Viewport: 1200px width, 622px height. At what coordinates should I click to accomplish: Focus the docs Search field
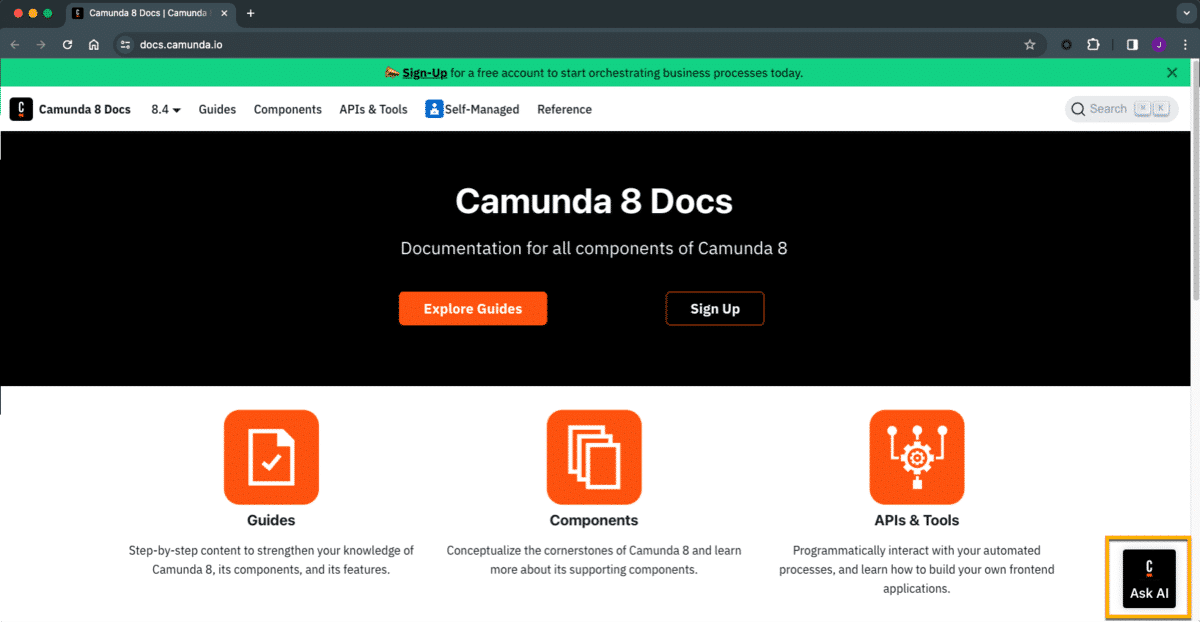[1122, 109]
